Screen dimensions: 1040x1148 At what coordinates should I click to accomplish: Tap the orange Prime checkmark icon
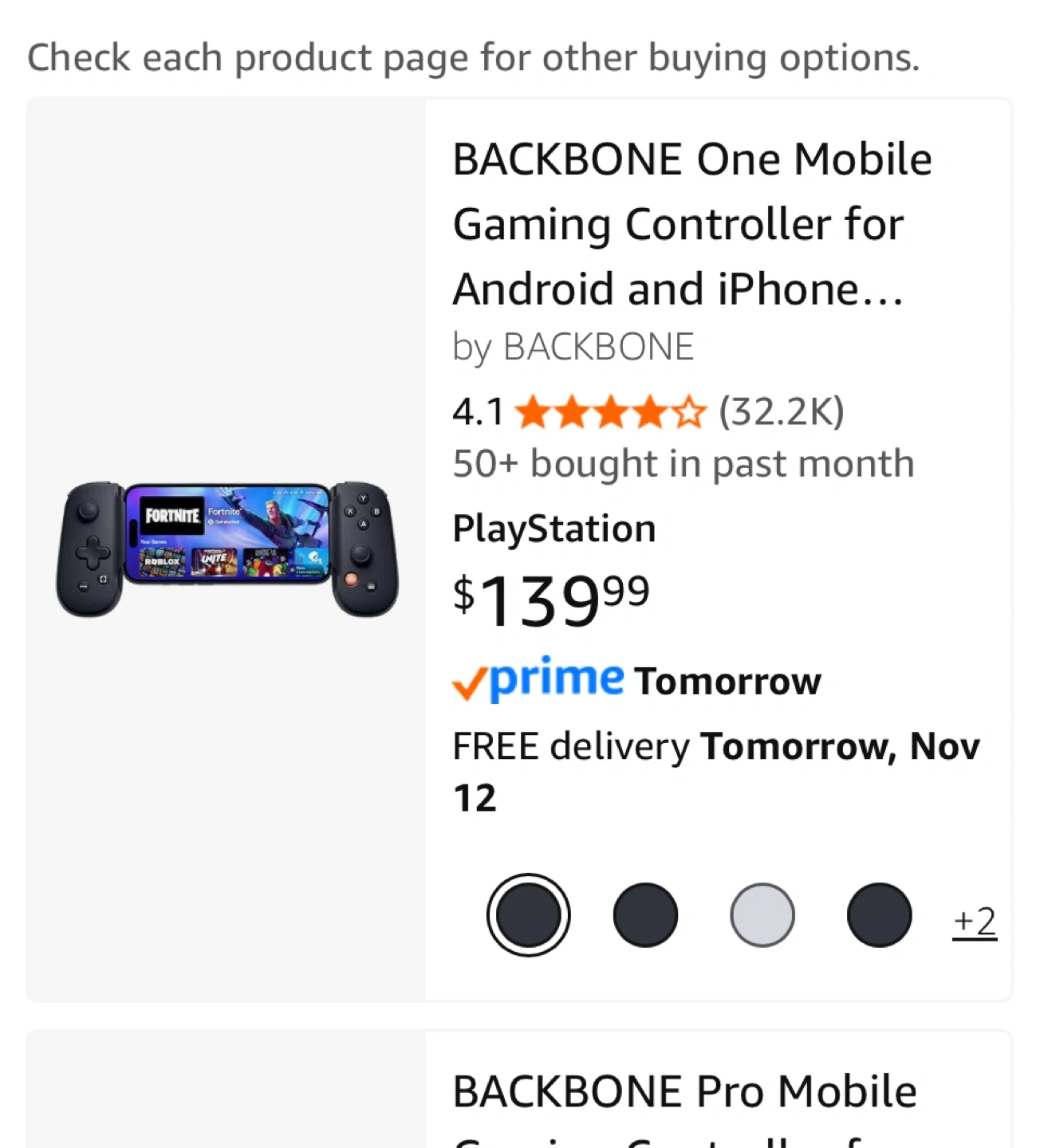tap(468, 684)
